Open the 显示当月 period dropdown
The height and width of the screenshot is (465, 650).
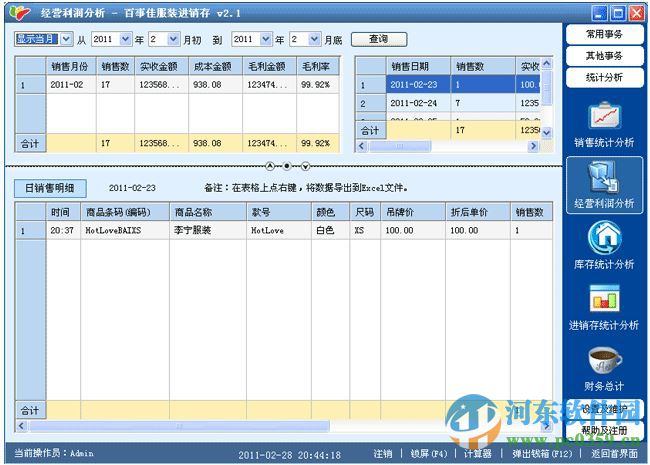[x=66, y=39]
